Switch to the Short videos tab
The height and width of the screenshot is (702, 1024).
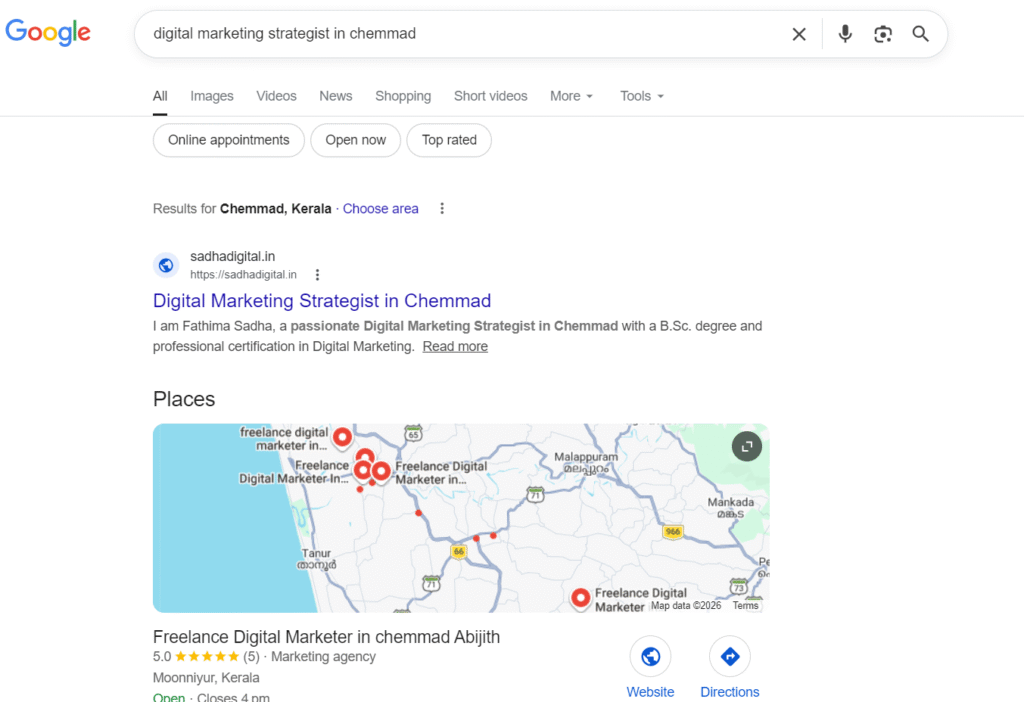[490, 96]
